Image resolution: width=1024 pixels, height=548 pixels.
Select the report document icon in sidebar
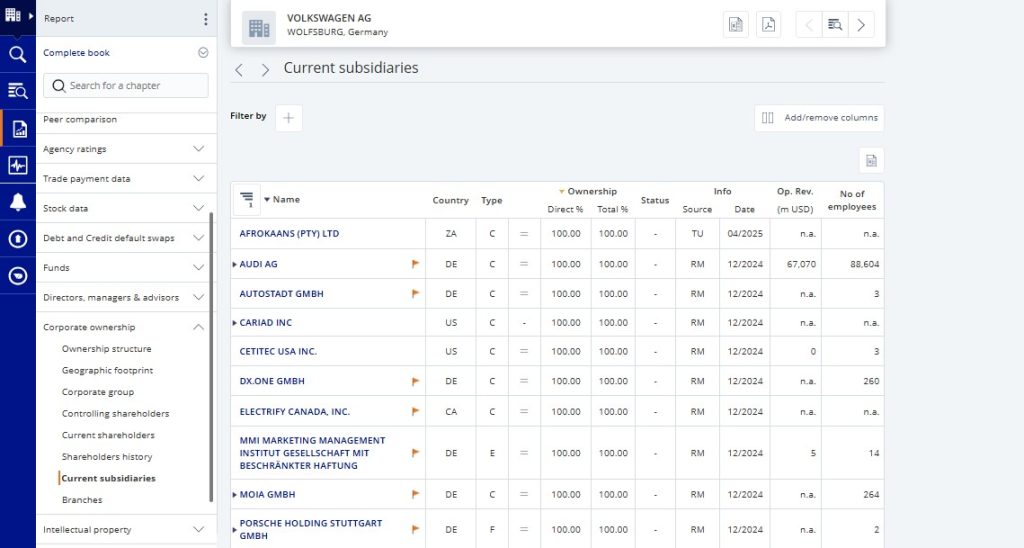pos(20,129)
